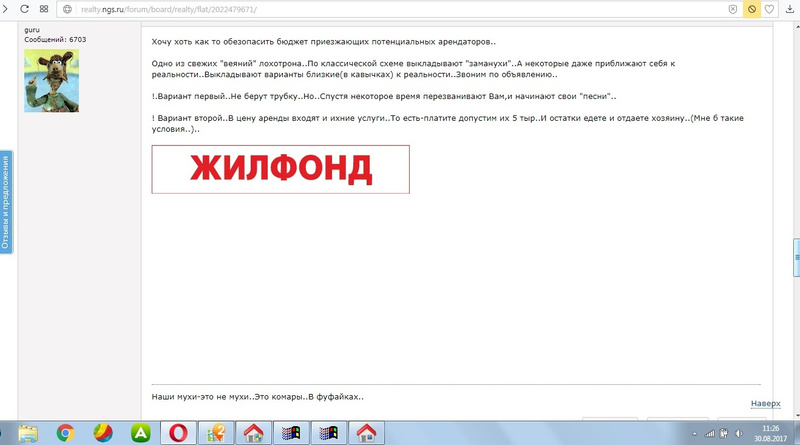Launch Google Chrome from the taskbar
Image resolution: width=800 pixels, height=445 pixels.
click(65, 433)
